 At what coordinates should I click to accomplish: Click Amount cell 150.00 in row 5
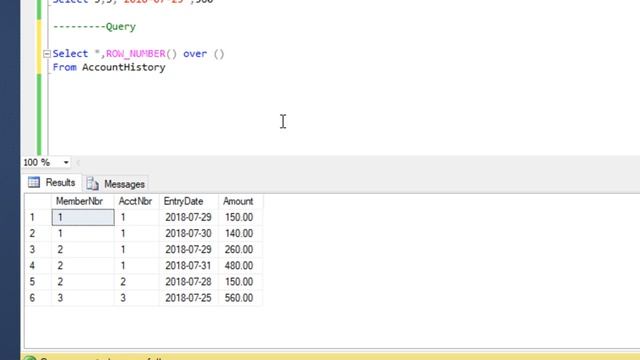click(x=240, y=282)
